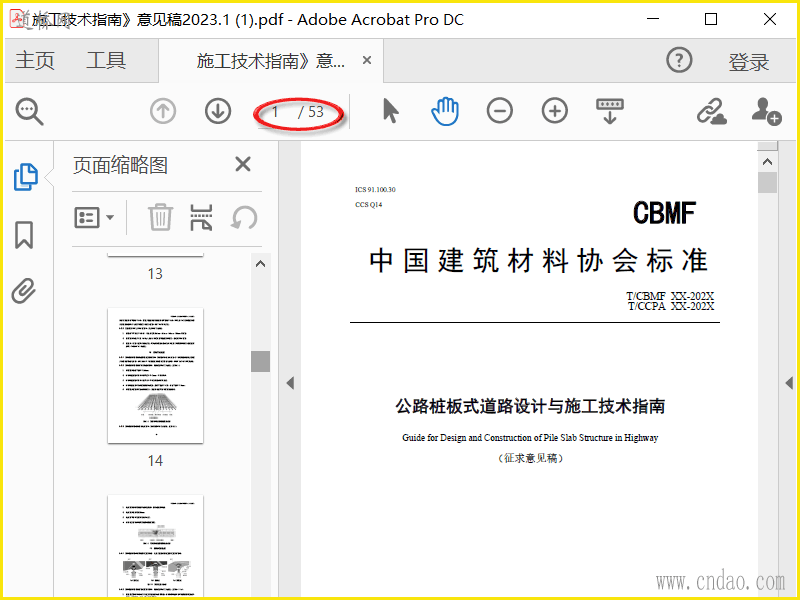Click the CBMF heading in document
Viewport: 800px width, 600px height.
point(664,213)
